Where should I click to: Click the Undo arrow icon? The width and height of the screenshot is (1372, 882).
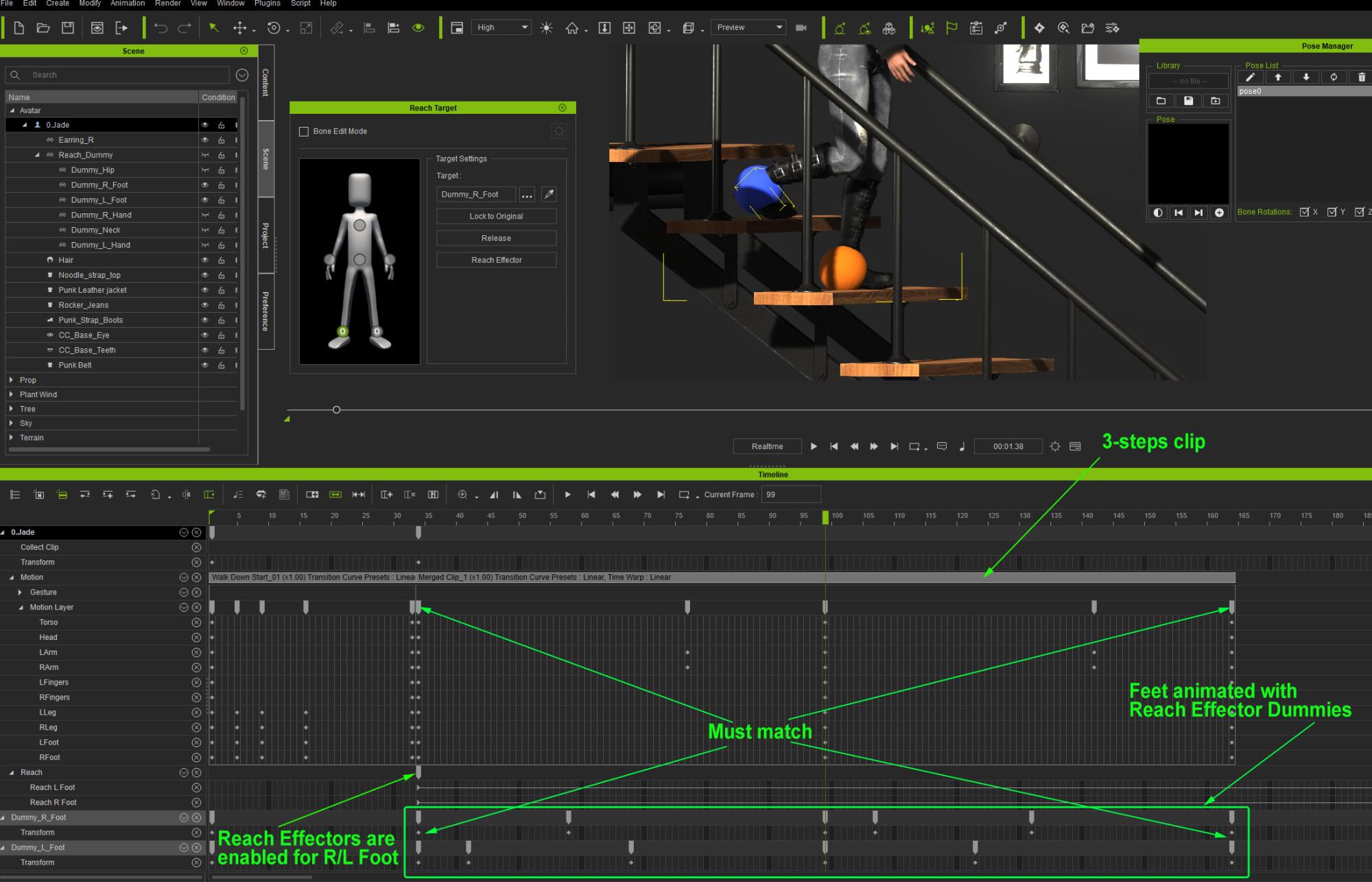click(x=161, y=28)
